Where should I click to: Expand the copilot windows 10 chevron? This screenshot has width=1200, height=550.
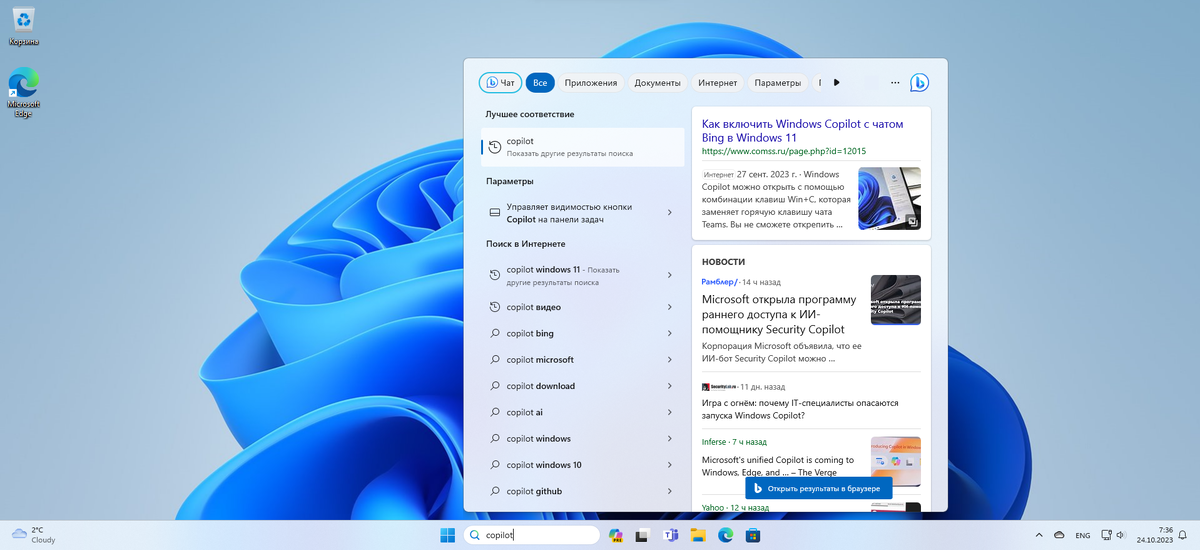pyautogui.click(x=669, y=465)
